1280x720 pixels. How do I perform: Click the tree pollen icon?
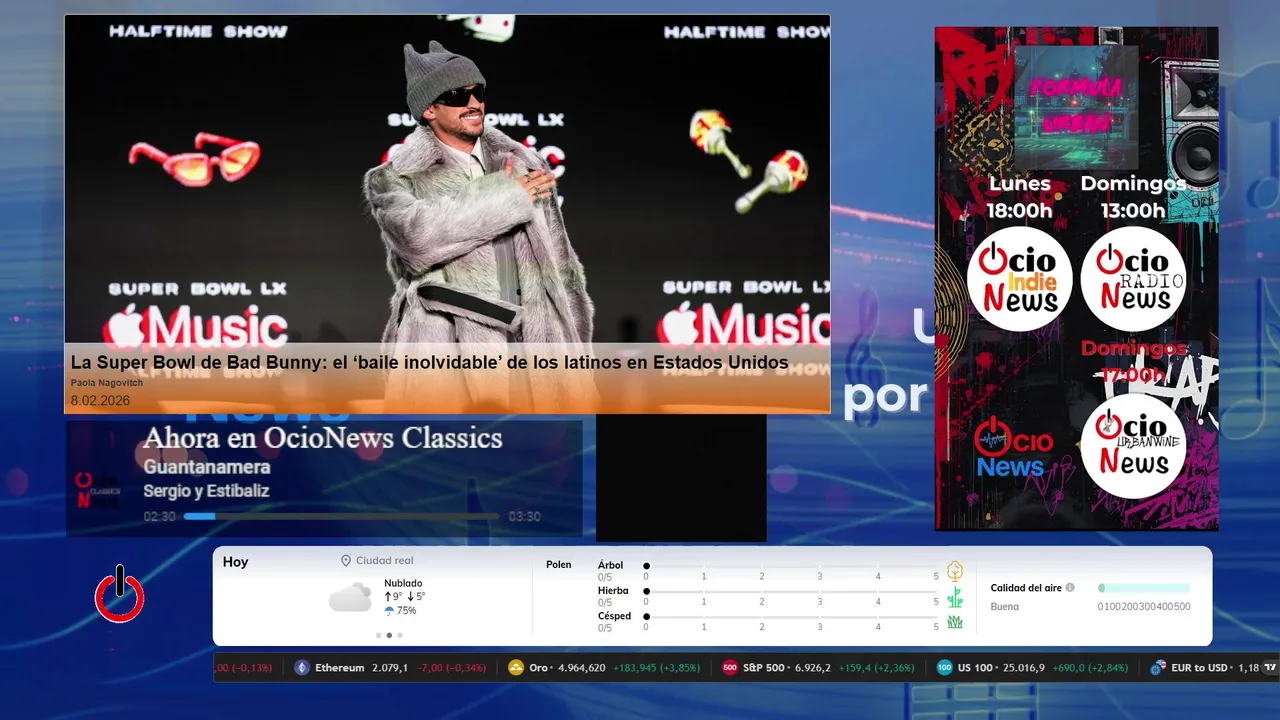coord(955,571)
